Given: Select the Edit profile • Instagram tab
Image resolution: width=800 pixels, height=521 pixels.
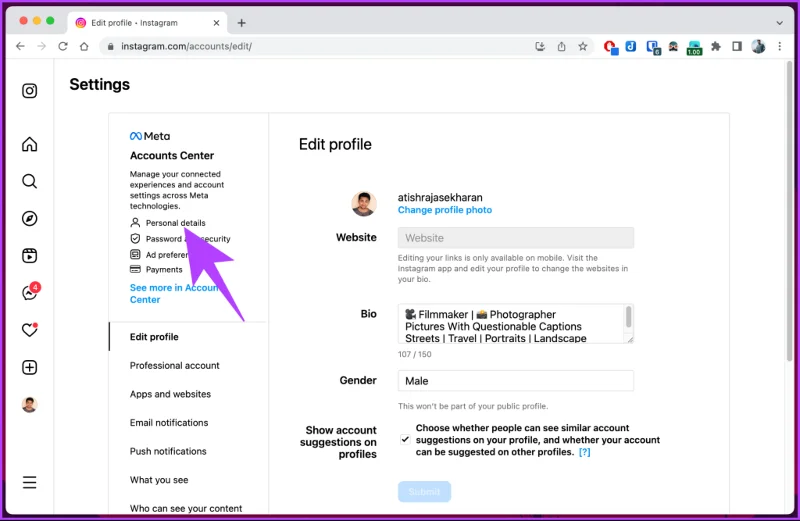Looking at the screenshot, I should [x=148, y=23].
